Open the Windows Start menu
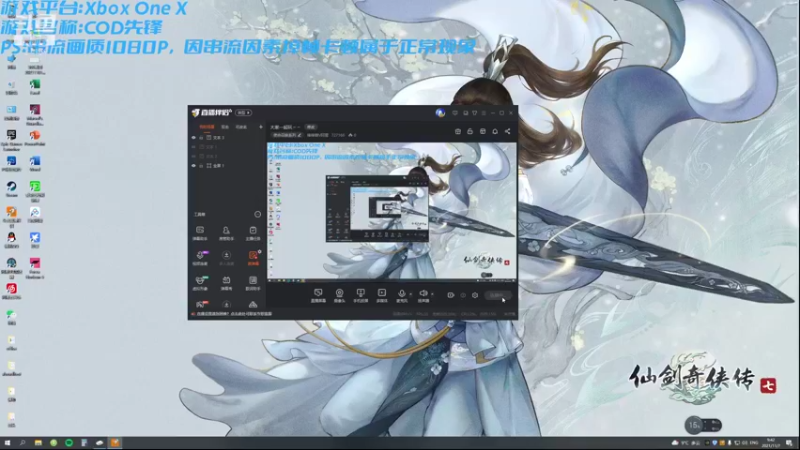This screenshot has height=450, width=800. tap(7, 443)
